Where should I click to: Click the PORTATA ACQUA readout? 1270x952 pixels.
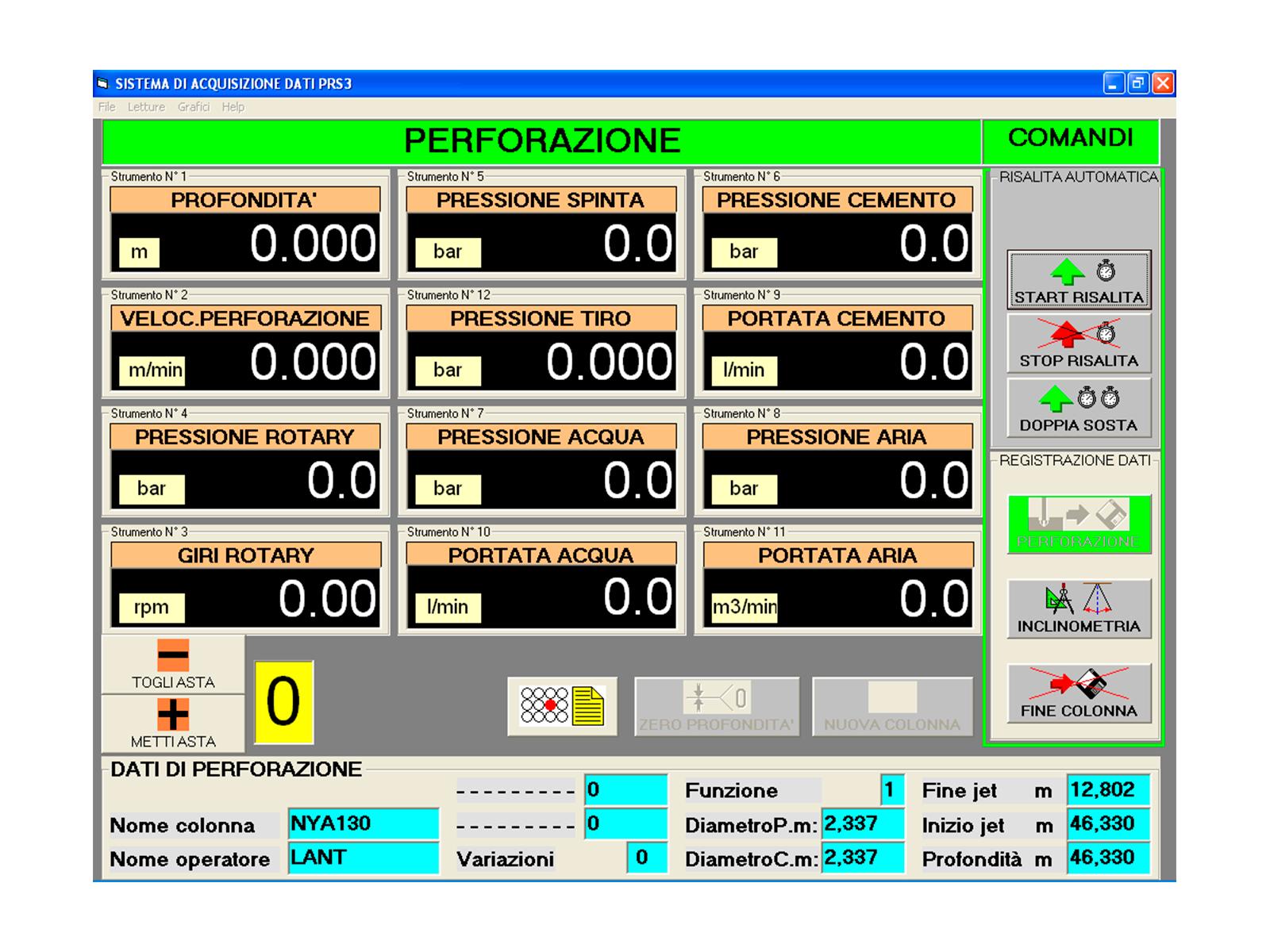pos(541,597)
